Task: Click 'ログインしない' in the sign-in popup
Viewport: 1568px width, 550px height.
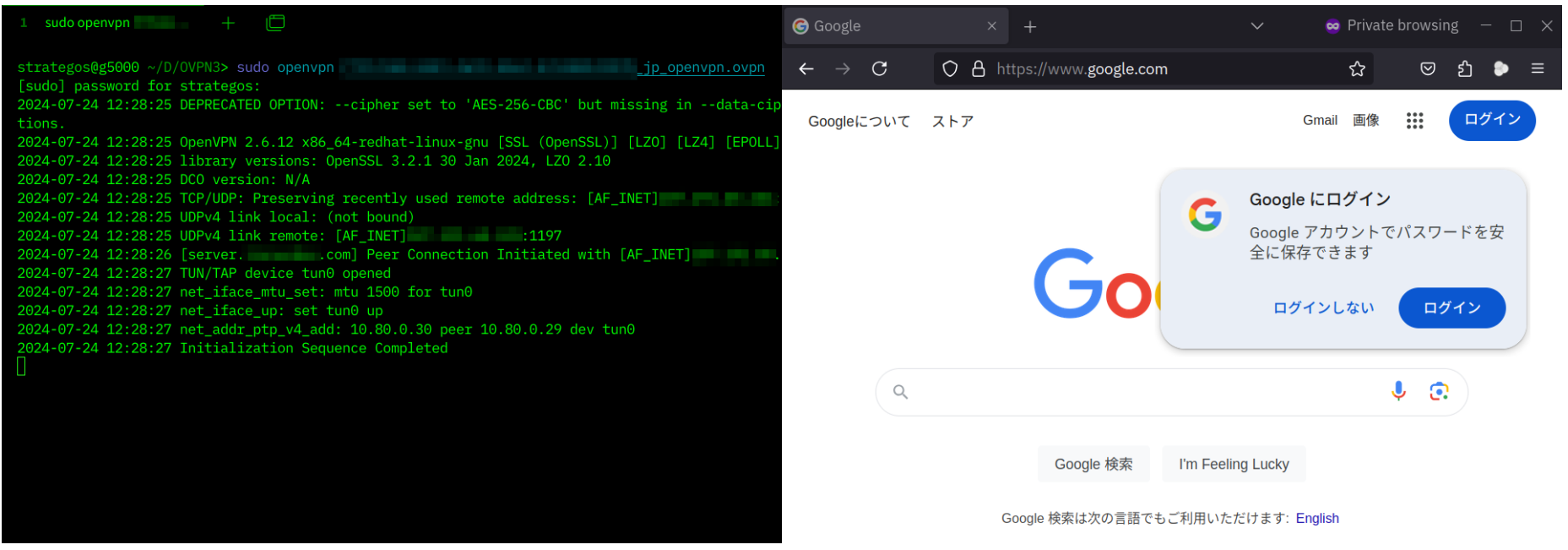Action: (x=1323, y=308)
